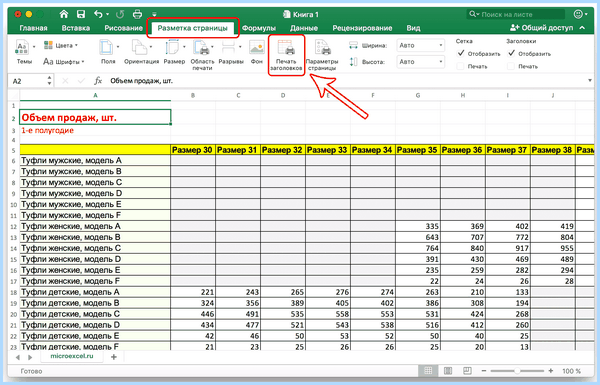This screenshot has height=385, width=600.
Task: Go to next sheet arrow
Action: (x=30, y=357)
